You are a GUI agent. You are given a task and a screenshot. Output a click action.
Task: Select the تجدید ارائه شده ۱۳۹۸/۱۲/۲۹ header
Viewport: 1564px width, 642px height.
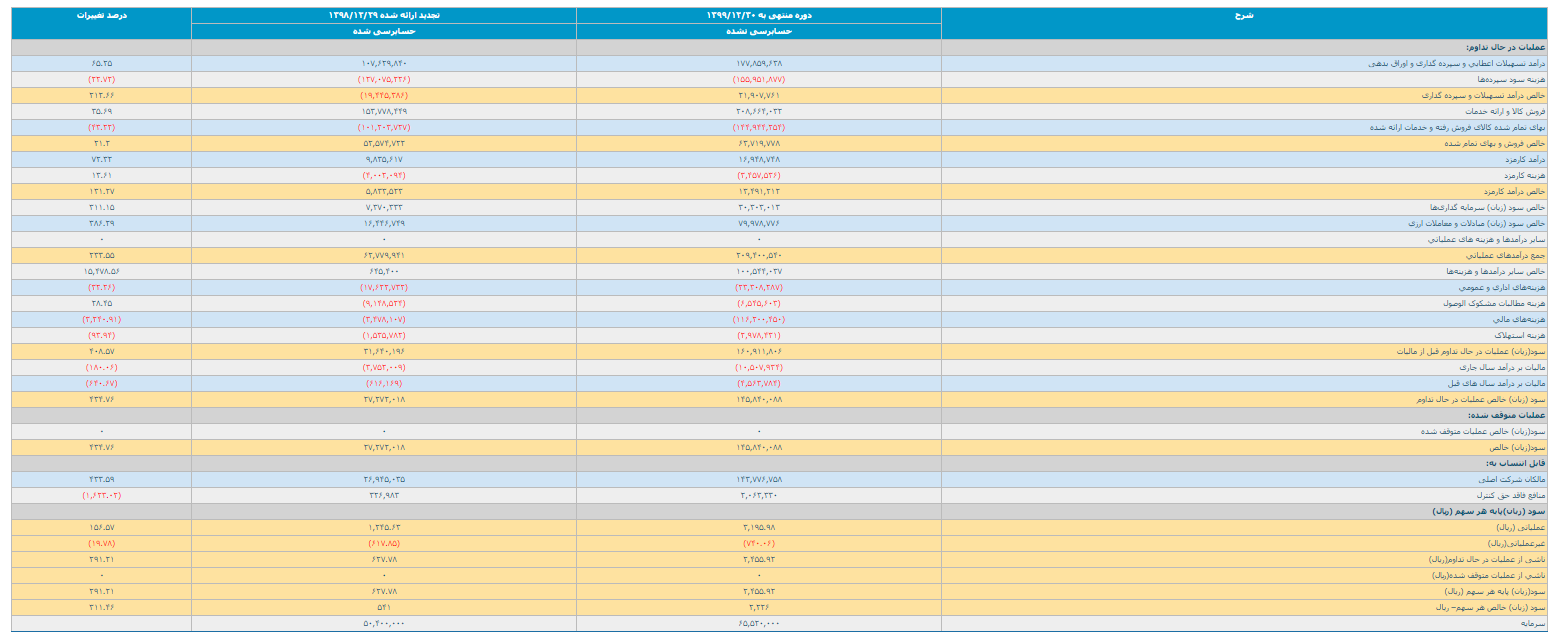tap(384, 15)
